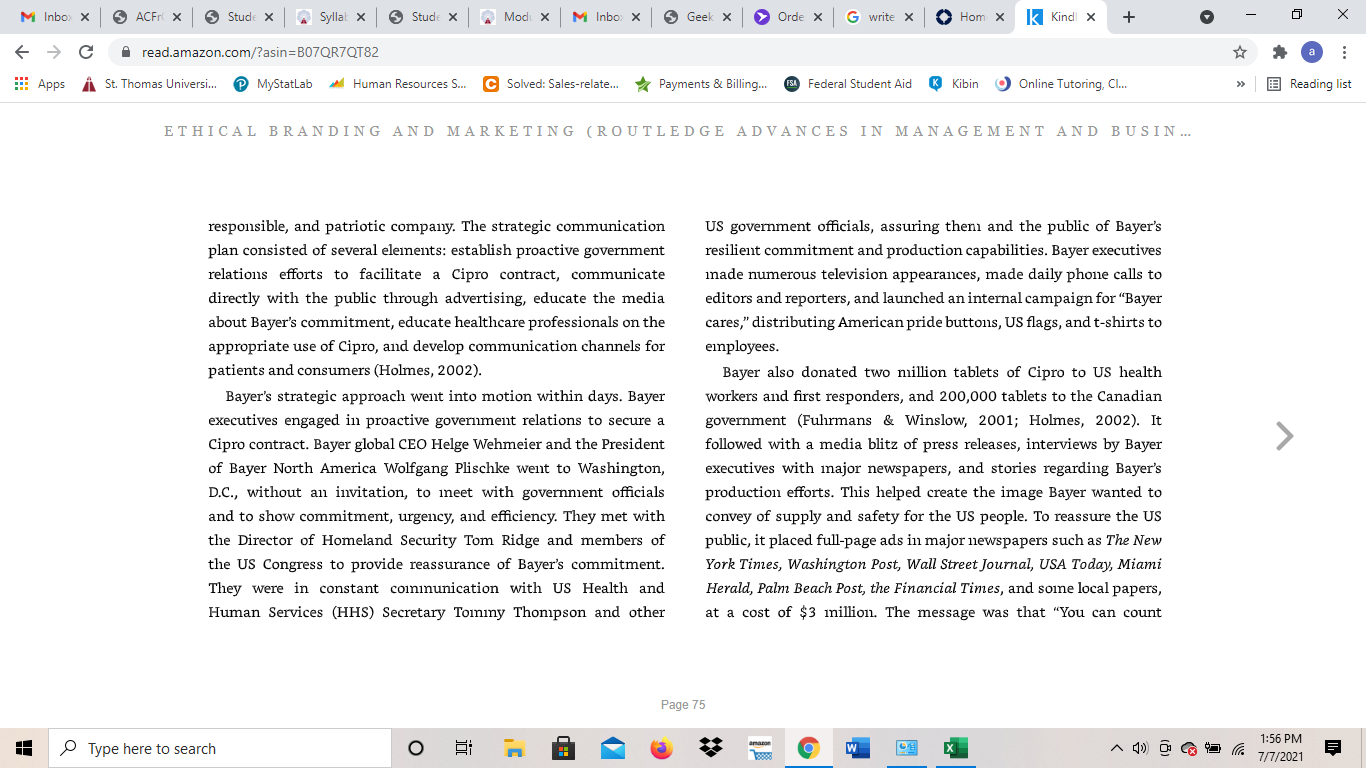The image size is (1366, 768).
Task: Open the volume control in the tray
Action: [x=1140, y=748]
